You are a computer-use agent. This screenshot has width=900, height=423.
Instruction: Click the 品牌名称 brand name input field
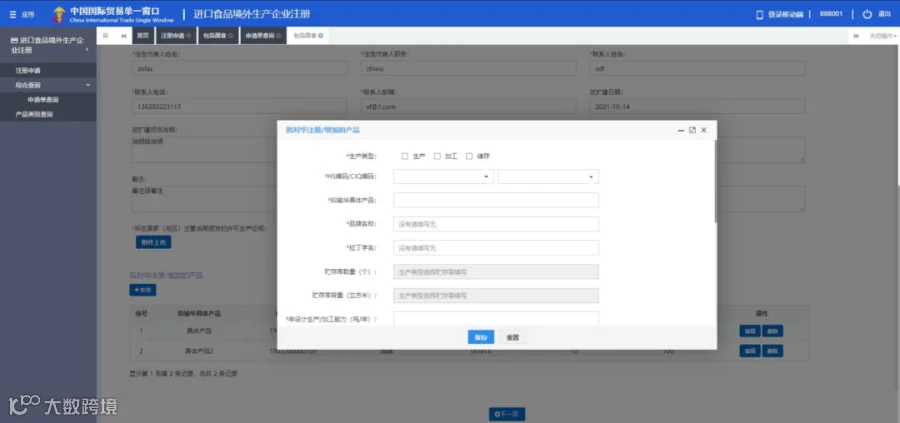pyautogui.click(x=496, y=224)
